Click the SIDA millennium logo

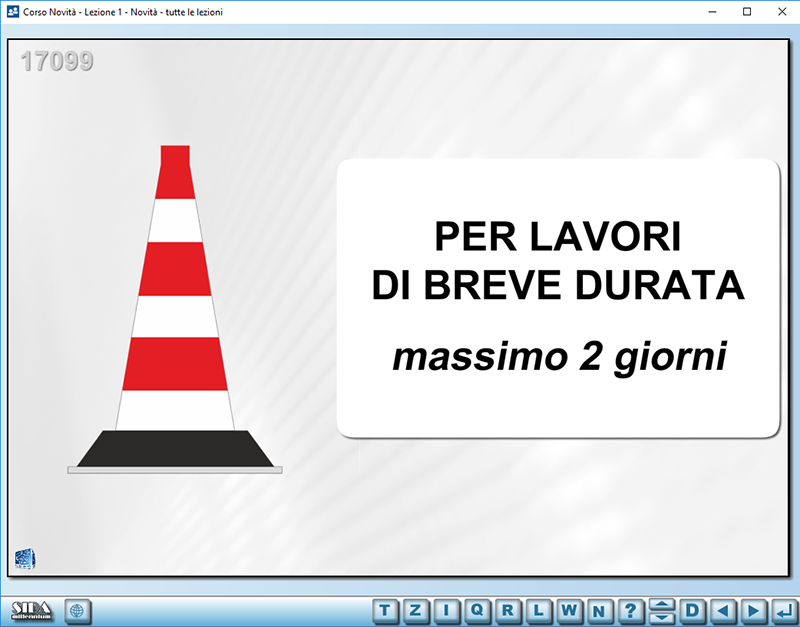[31, 609]
